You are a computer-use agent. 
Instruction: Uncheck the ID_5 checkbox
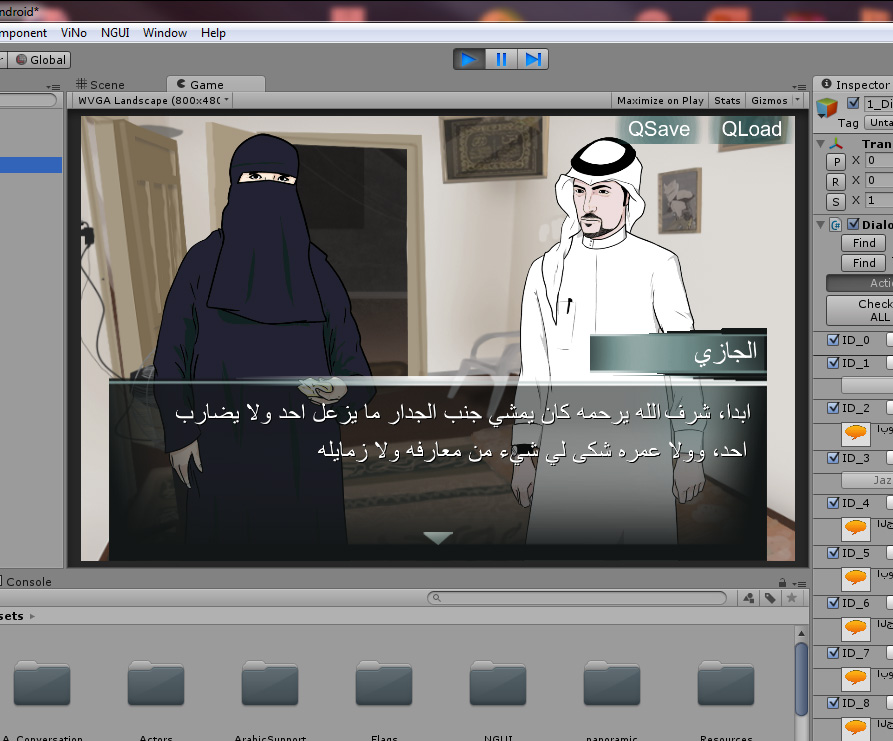click(x=834, y=553)
